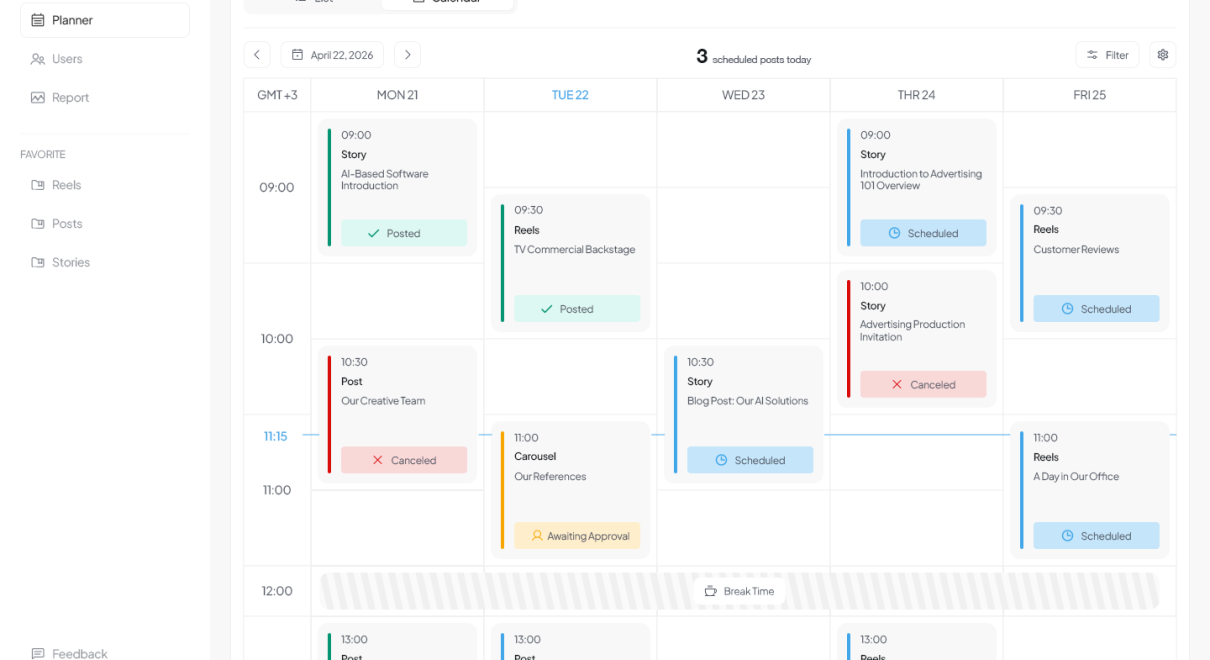Open Posts in the Favorite section
The height and width of the screenshot is (660, 1210).
point(67,224)
